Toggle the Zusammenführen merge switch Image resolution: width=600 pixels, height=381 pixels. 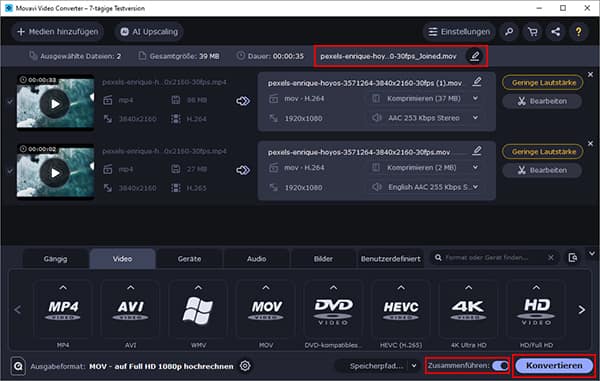(x=500, y=366)
